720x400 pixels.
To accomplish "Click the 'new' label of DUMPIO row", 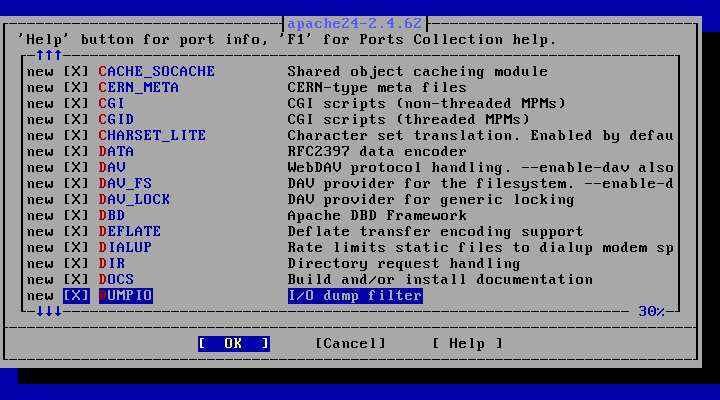I will (40, 296).
